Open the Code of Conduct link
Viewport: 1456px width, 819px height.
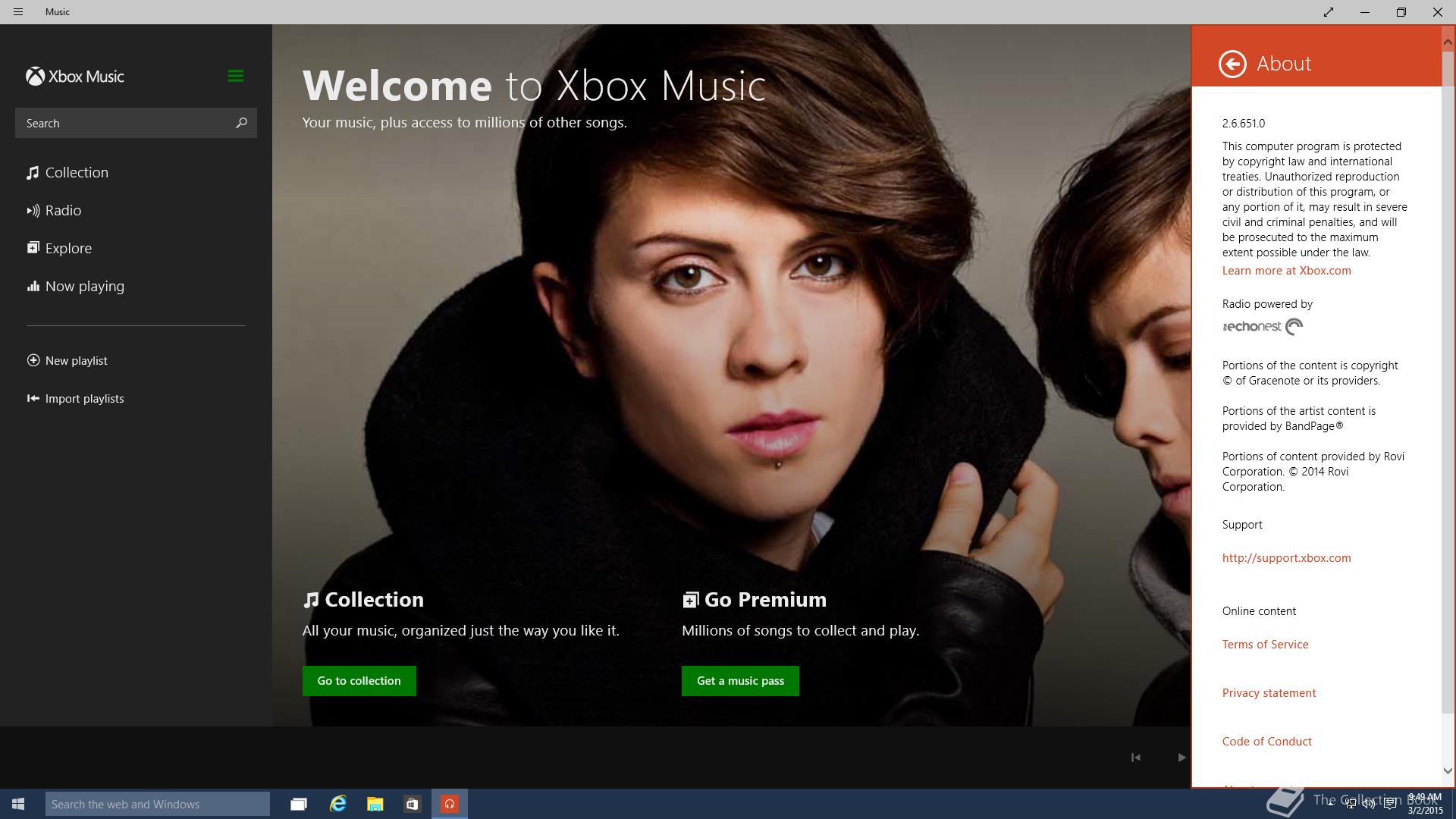1266,742
